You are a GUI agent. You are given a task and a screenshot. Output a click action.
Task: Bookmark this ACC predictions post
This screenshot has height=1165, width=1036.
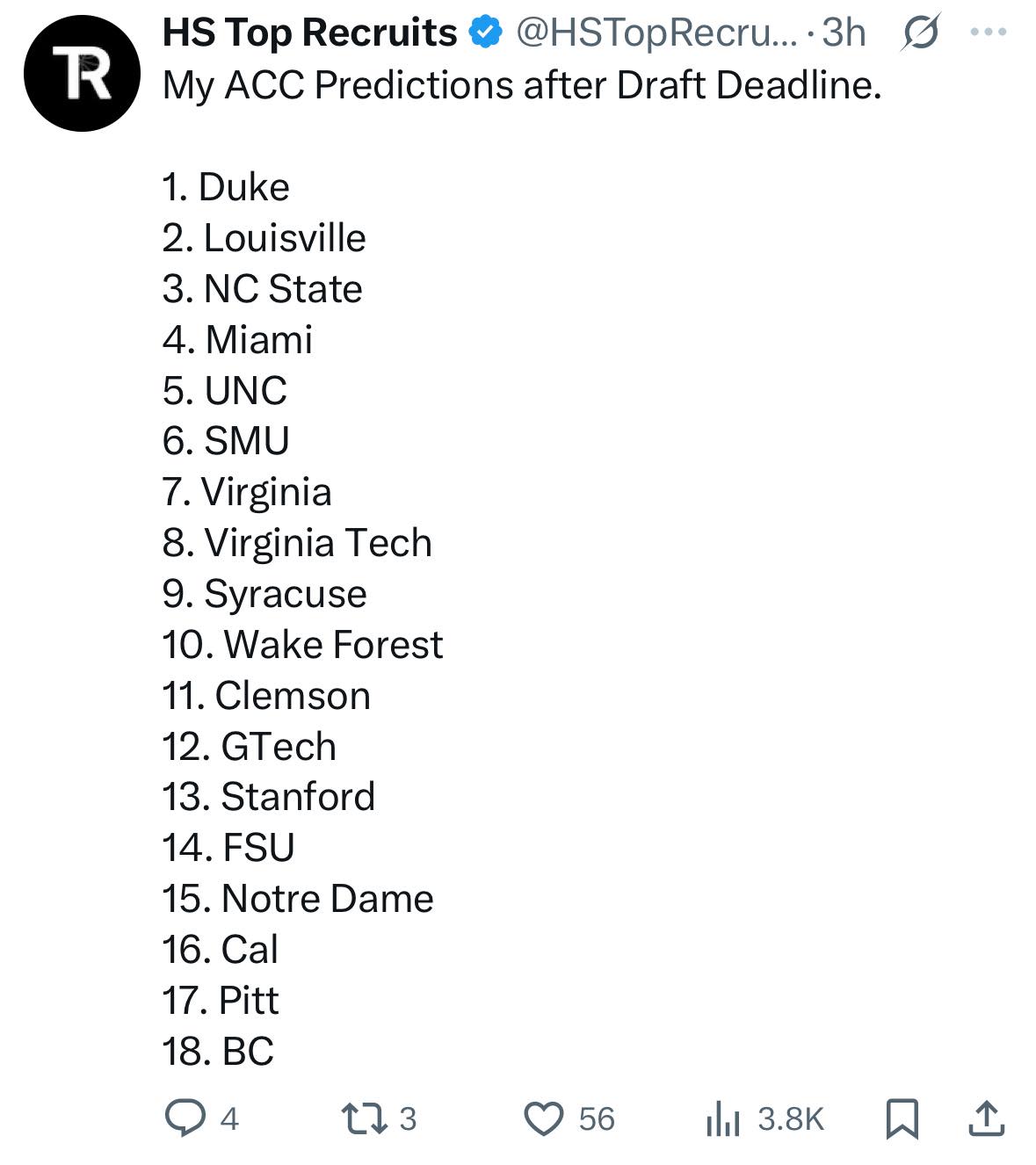pos(902,1119)
